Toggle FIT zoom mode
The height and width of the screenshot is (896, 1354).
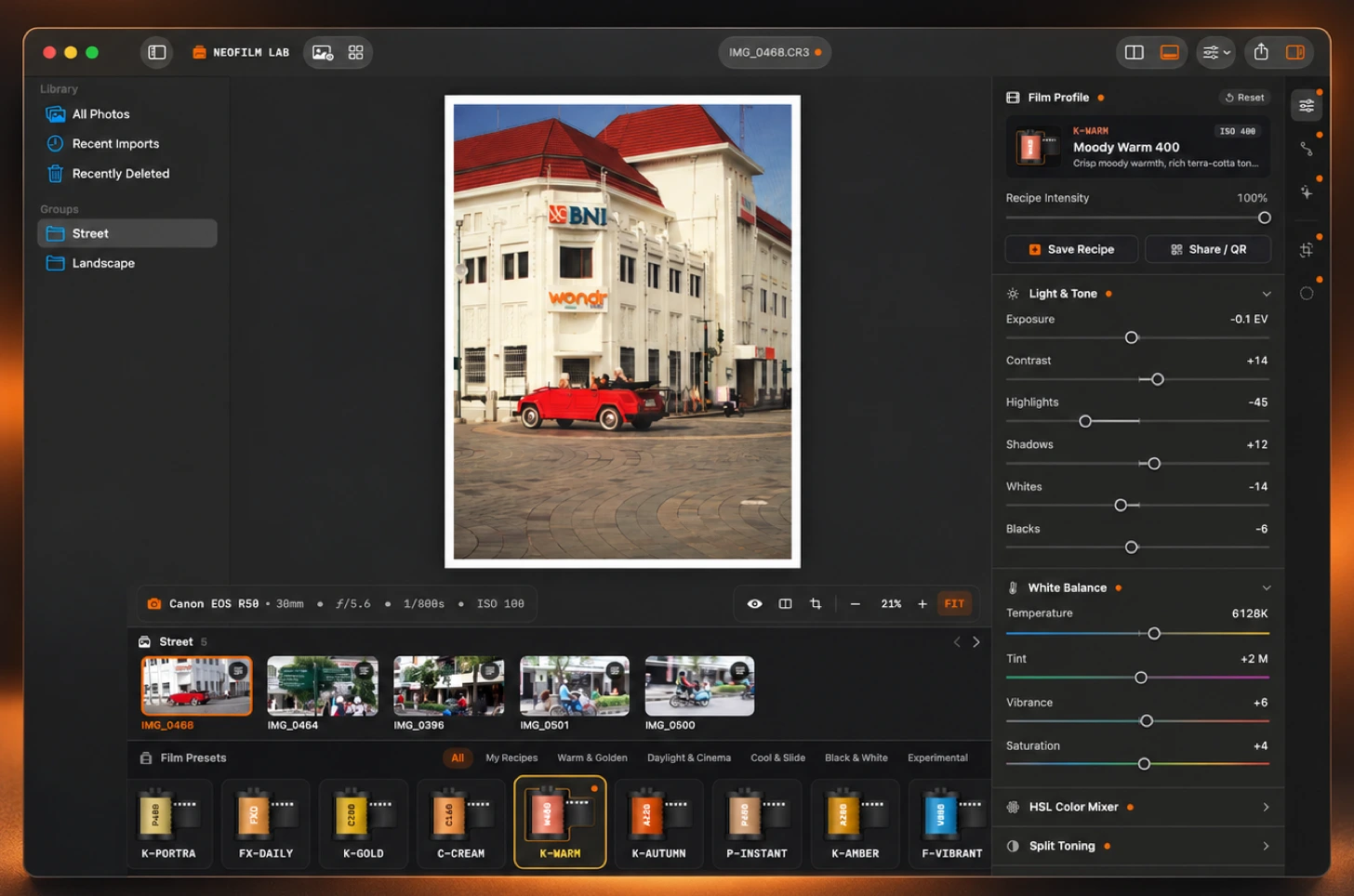pyautogui.click(x=954, y=604)
